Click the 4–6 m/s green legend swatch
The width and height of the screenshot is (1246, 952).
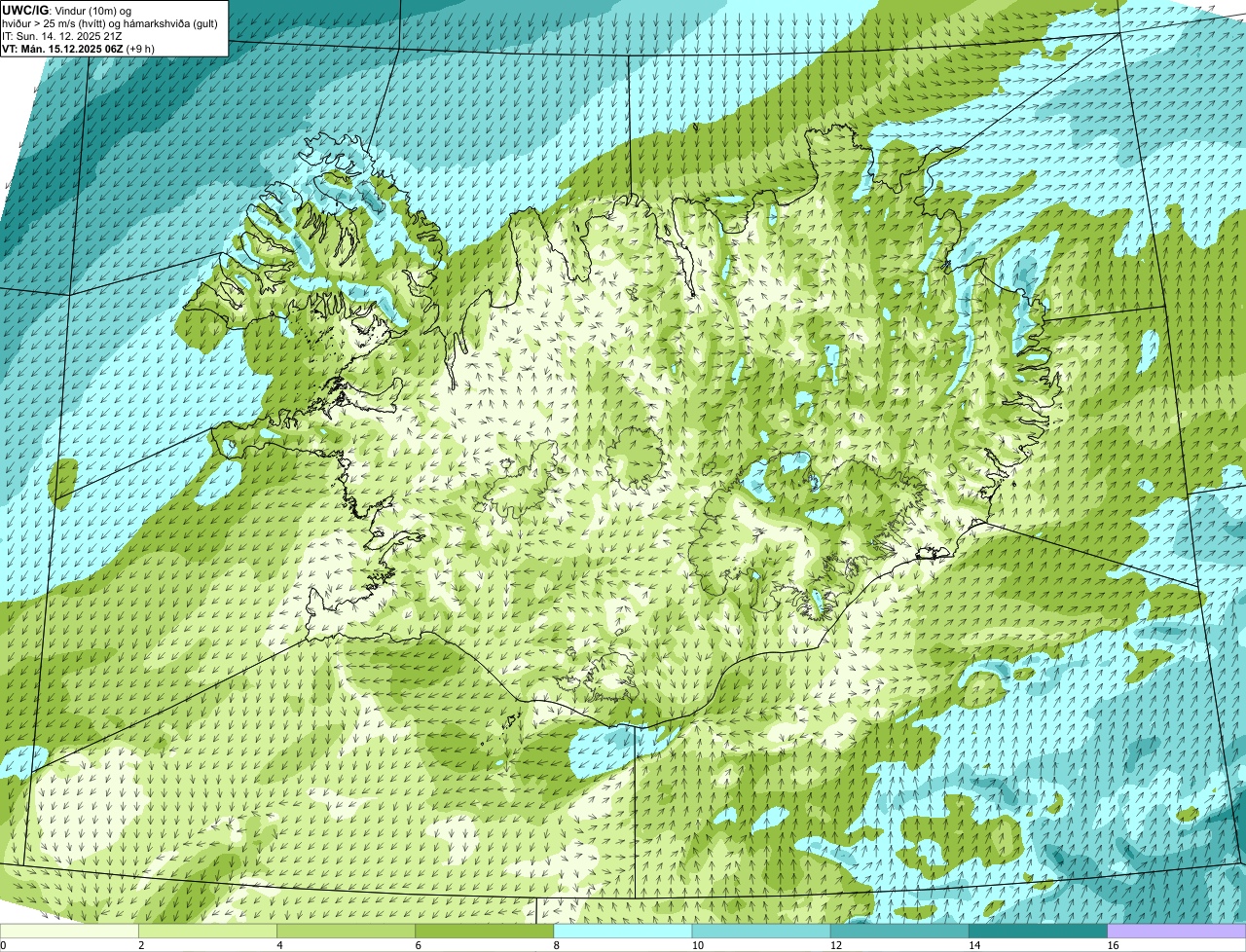point(347,932)
